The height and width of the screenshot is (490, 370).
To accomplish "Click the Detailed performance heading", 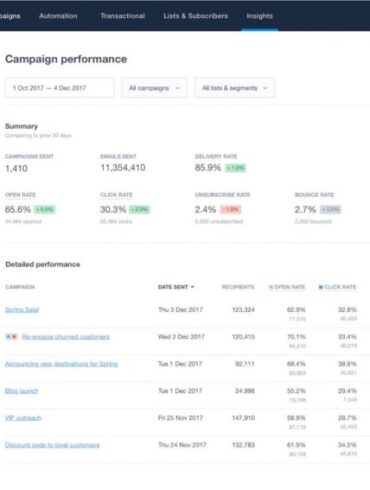I will 43,264.
